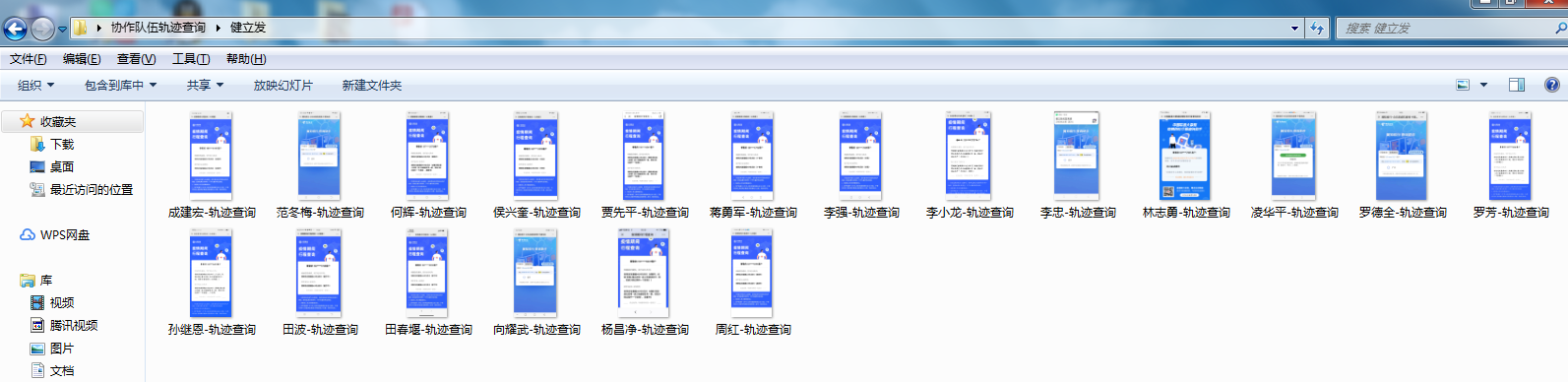Open the 包含到库中 dropdown

coord(120,86)
